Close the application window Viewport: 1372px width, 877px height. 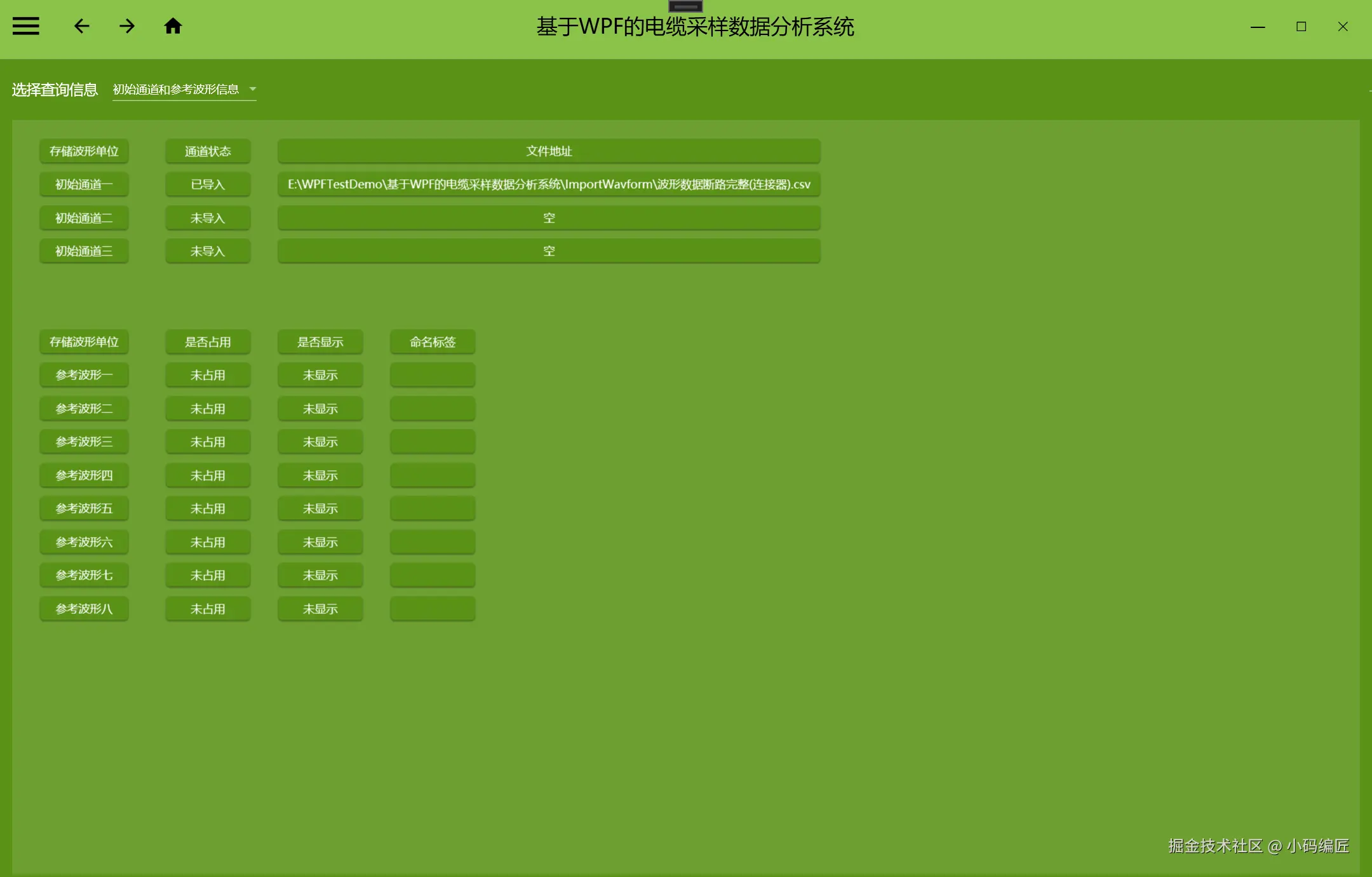point(1343,27)
